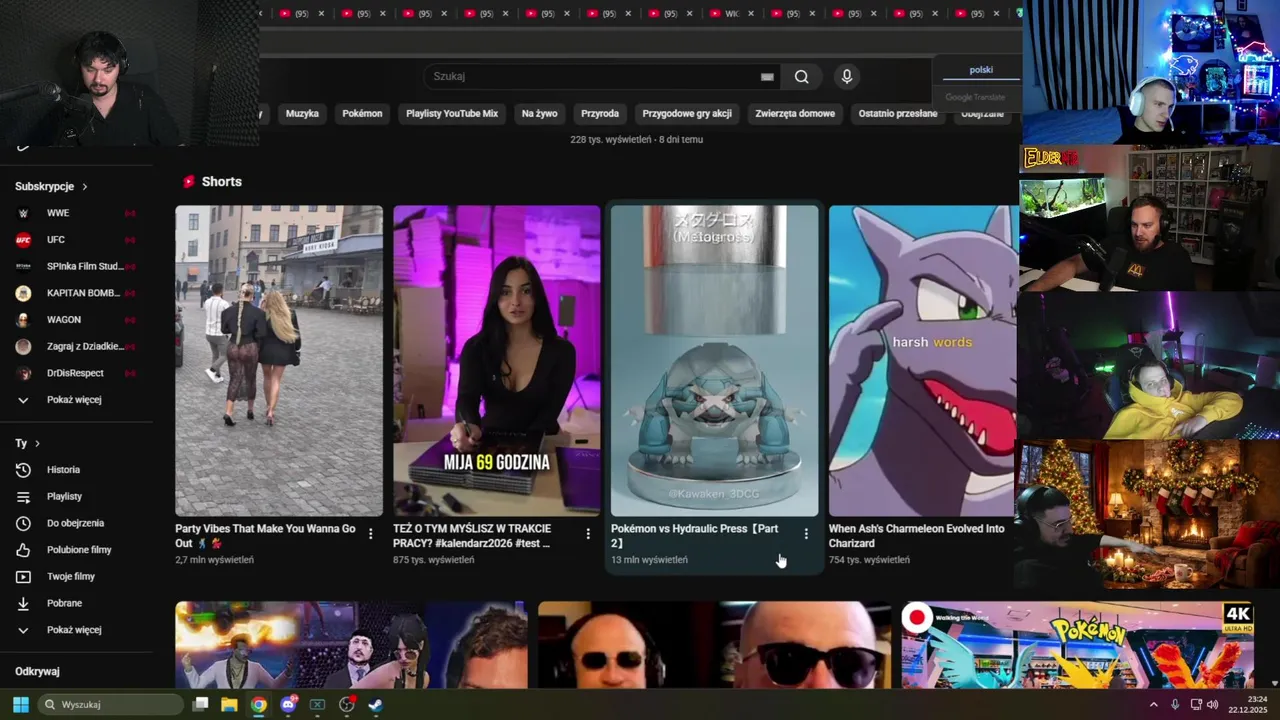Click the red Shorts logo icon
The height and width of the screenshot is (720, 1280).
[188, 182]
